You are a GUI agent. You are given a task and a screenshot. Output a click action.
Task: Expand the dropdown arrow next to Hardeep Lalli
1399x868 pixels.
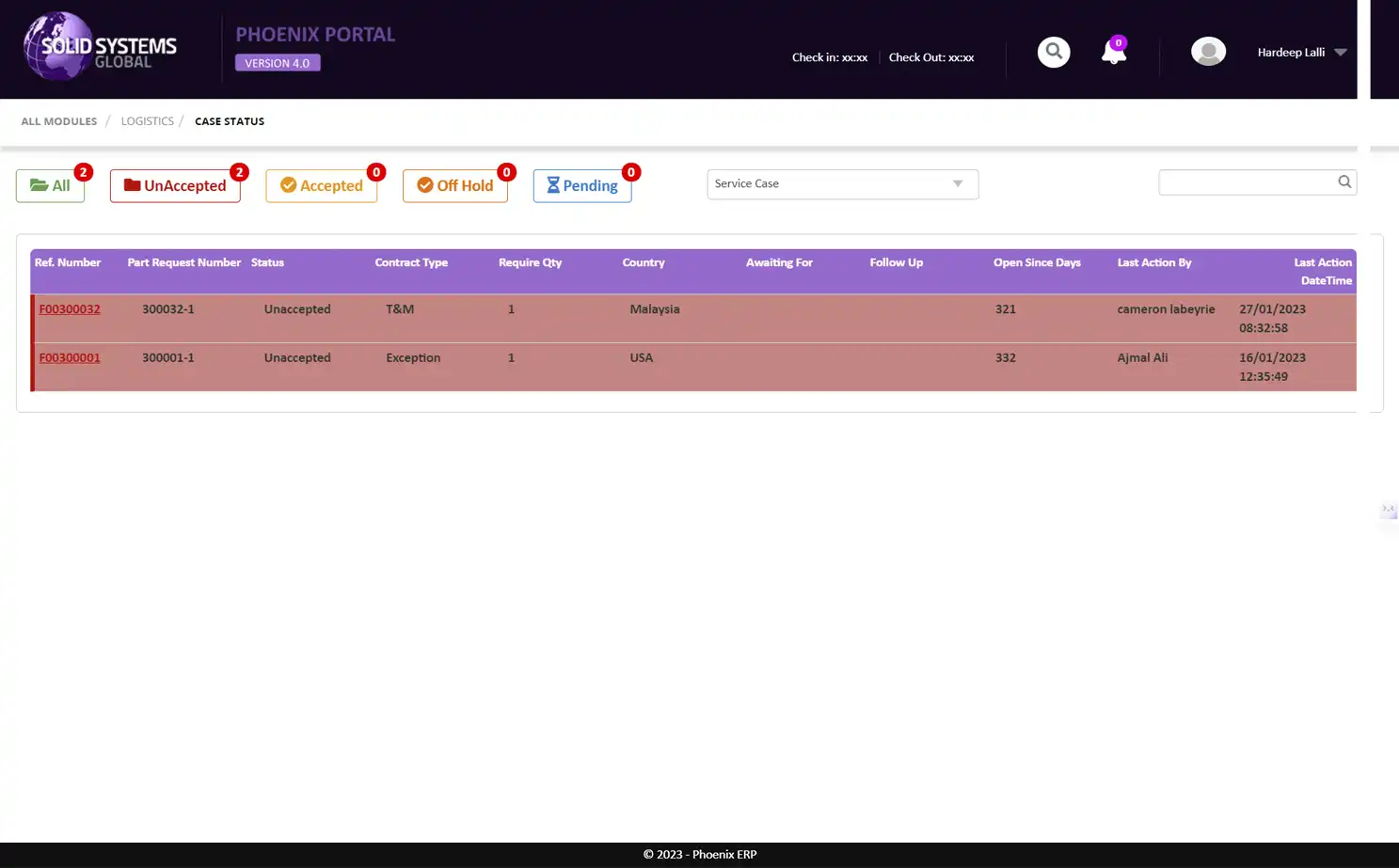coord(1341,52)
